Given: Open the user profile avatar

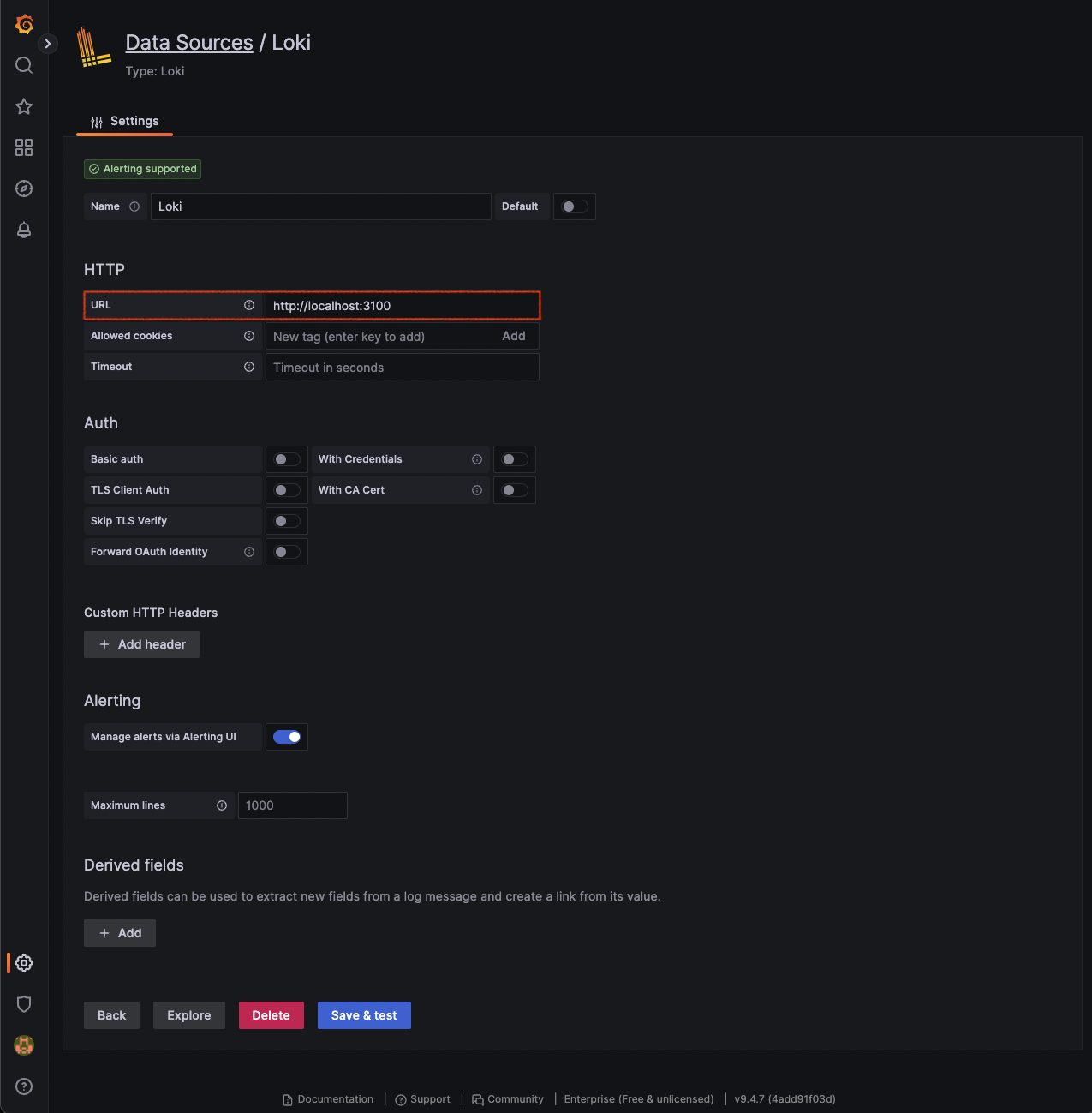Looking at the screenshot, I should click(24, 1045).
